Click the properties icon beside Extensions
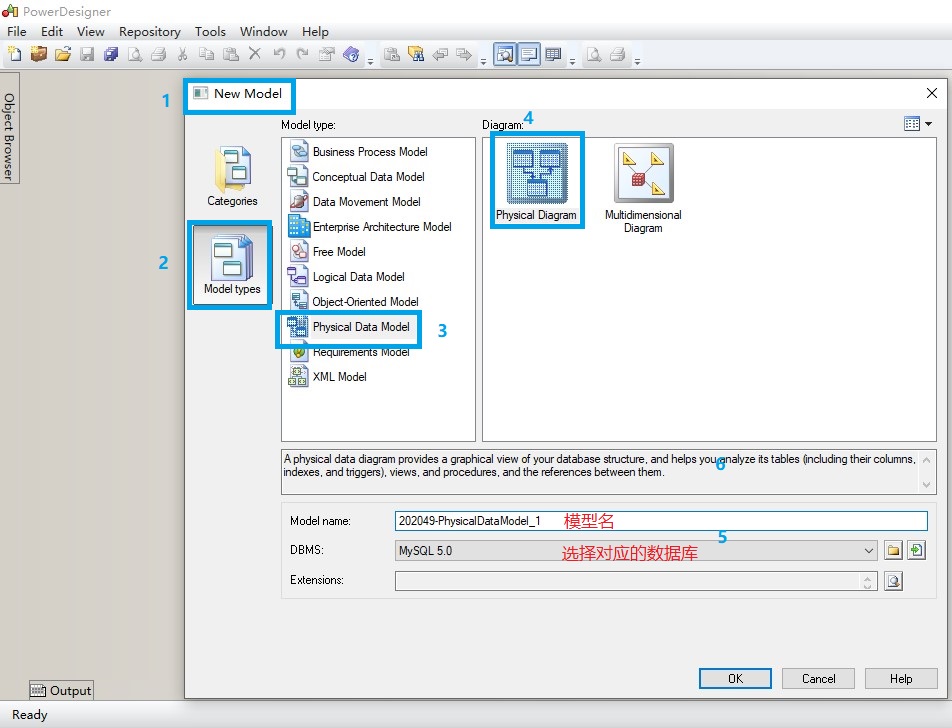 [893, 581]
